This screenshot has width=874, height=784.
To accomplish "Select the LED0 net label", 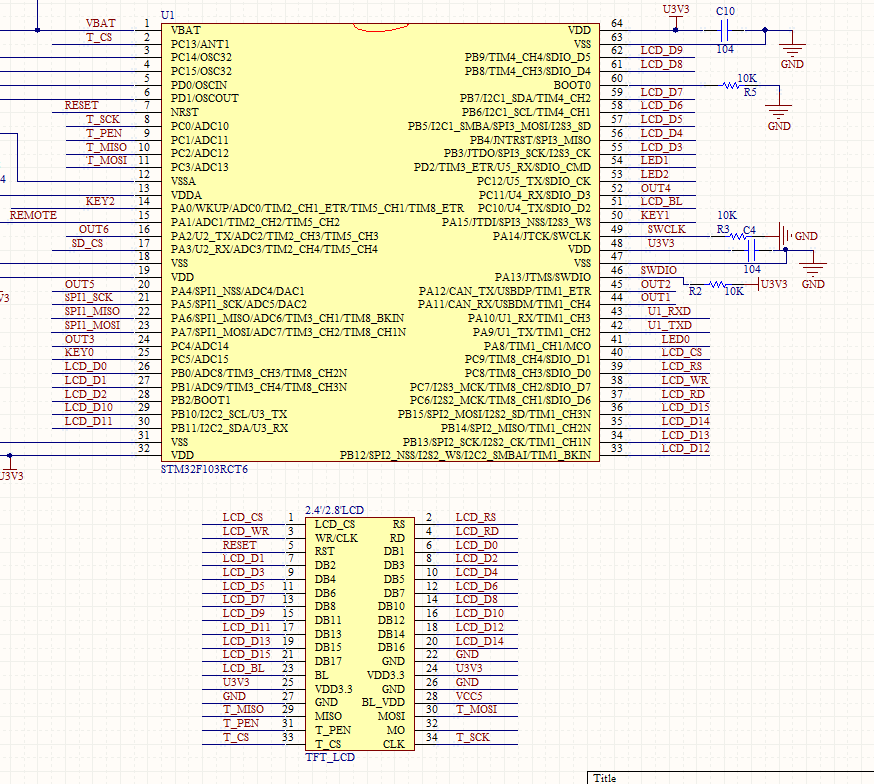I will pos(676,339).
